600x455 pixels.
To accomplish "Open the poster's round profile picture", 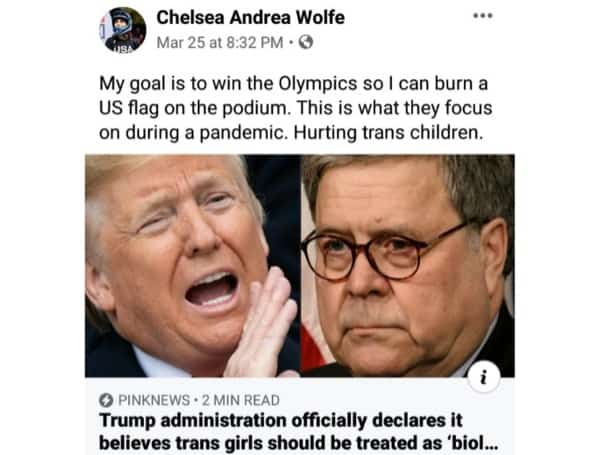I will [122, 30].
